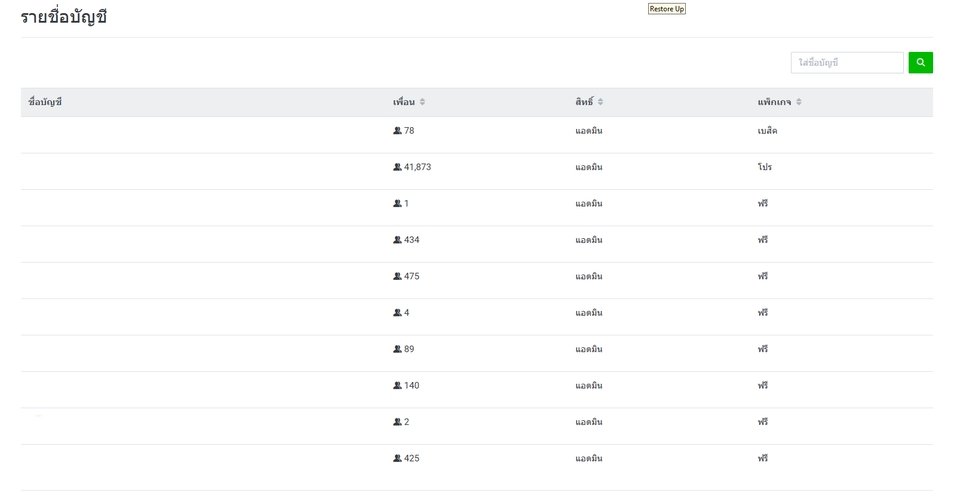Click the เบสิค package in first row

(x=767, y=131)
